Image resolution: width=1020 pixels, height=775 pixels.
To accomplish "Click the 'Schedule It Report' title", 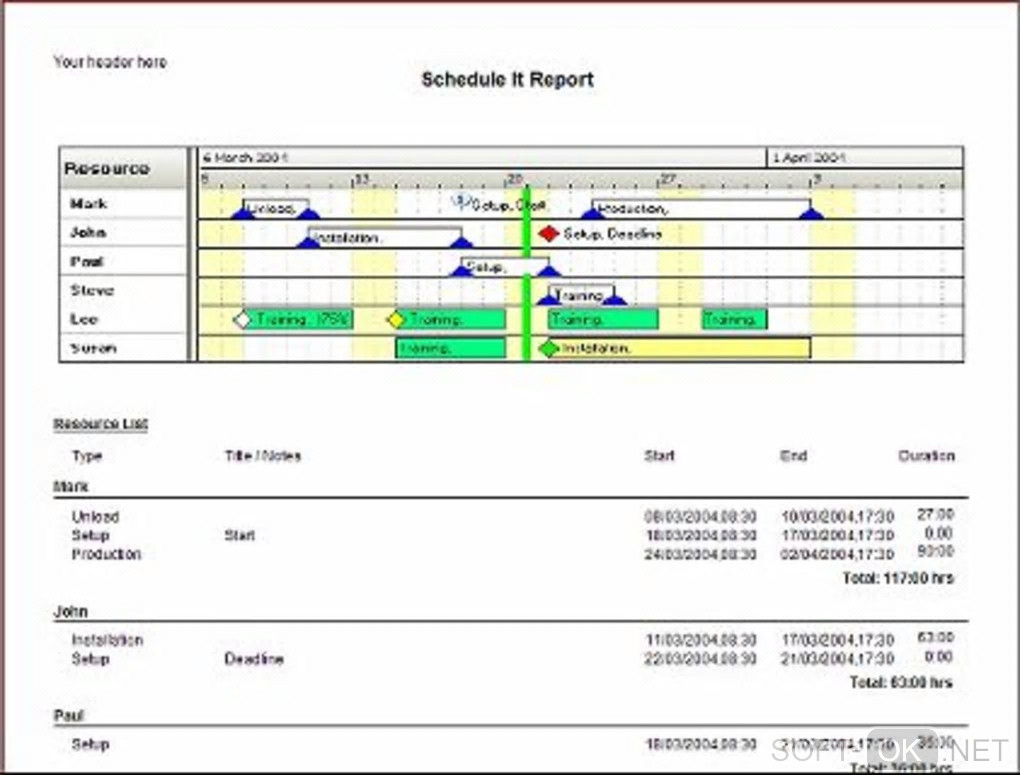I will click(507, 79).
